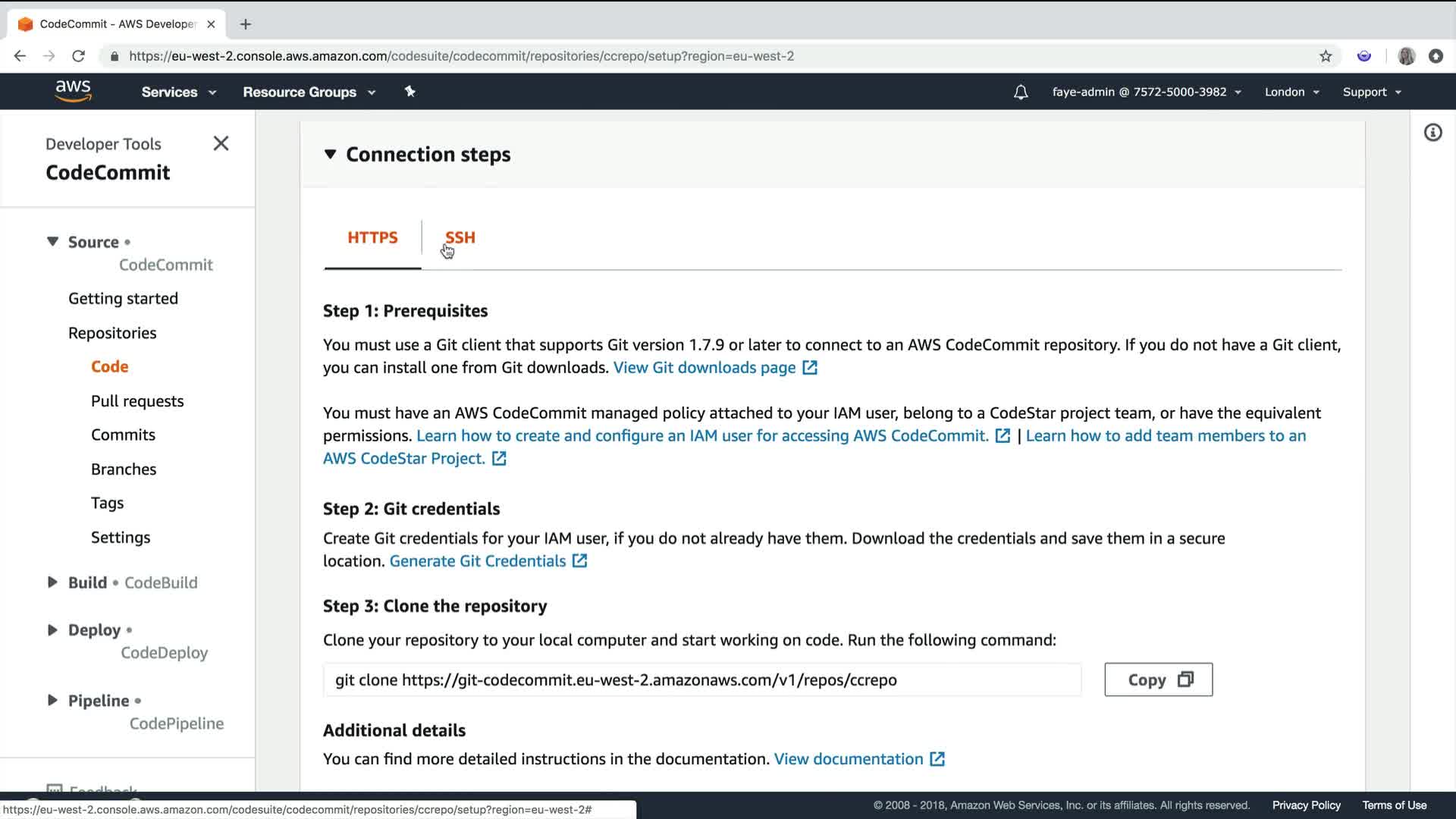The width and height of the screenshot is (1456, 819).
Task: Expand the Pipeline CodePipeline section
Action: pos(52,700)
